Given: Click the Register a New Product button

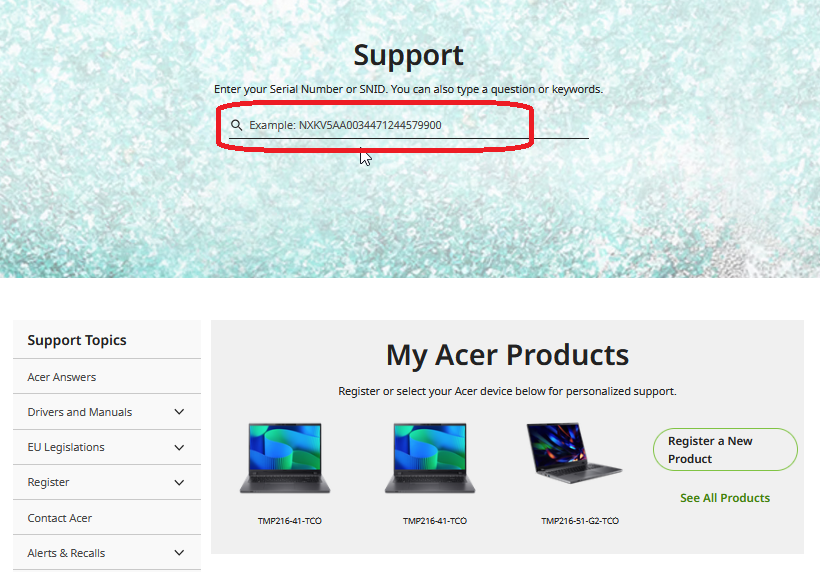Looking at the screenshot, I should pos(725,450).
